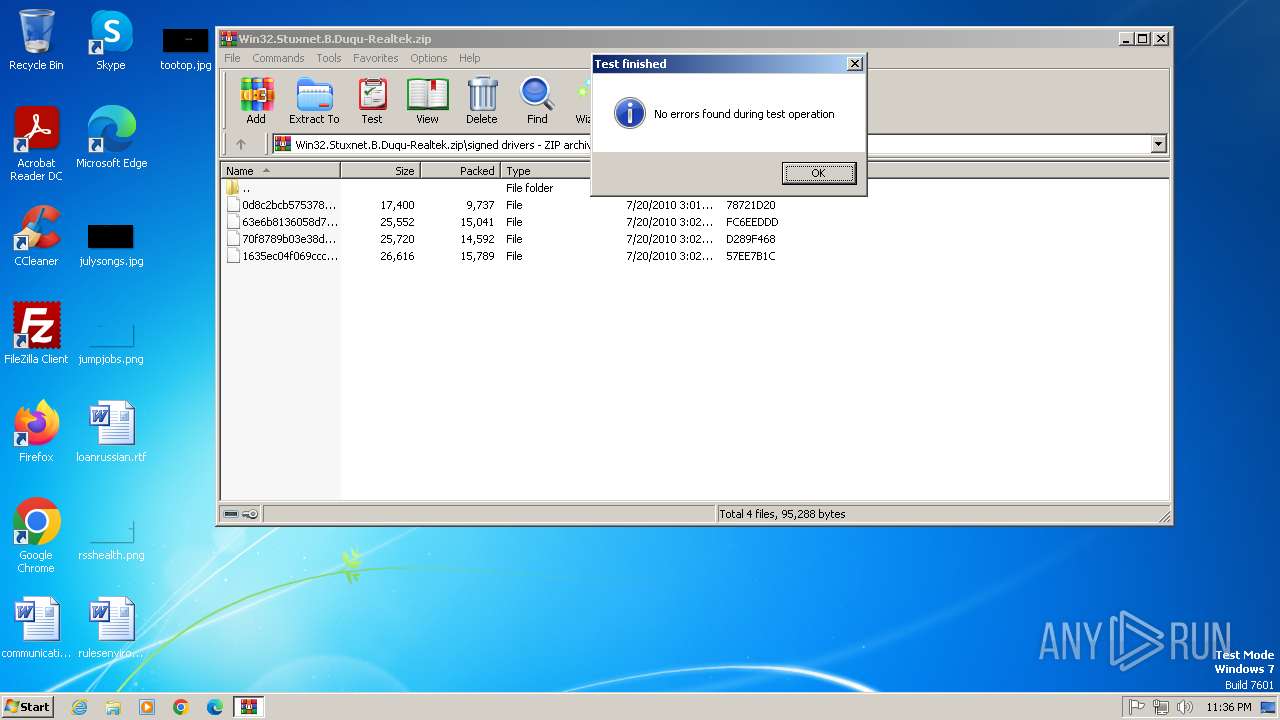1280x720 pixels.
Task: Open Internet Explorer taskbar icon
Action: tap(79, 707)
